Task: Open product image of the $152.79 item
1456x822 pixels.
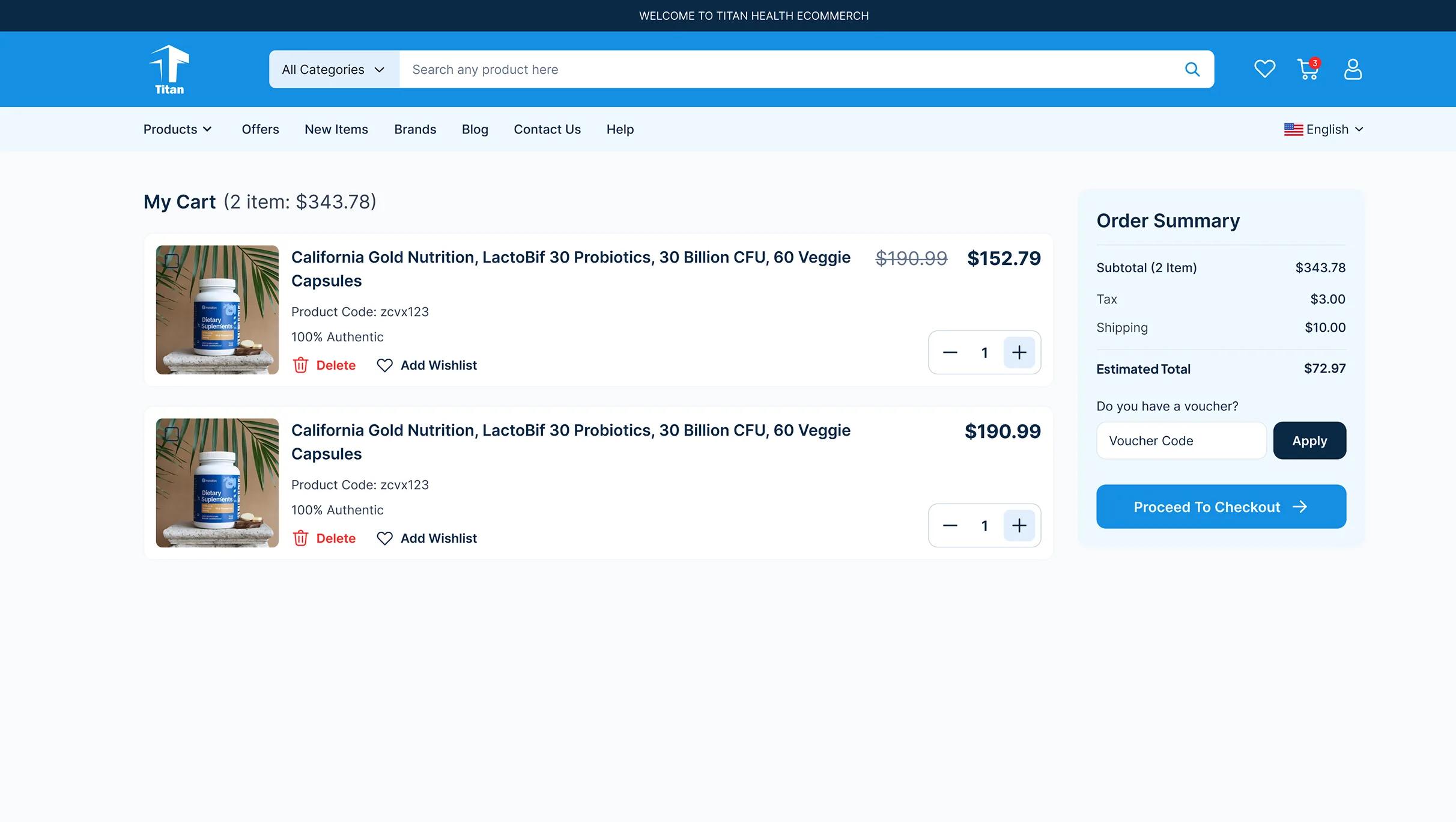Action: point(217,310)
